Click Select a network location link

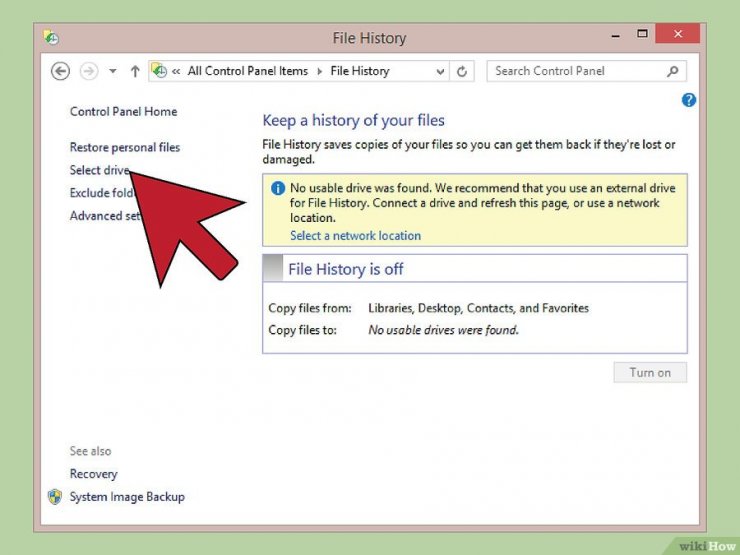[x=355, y=235]
